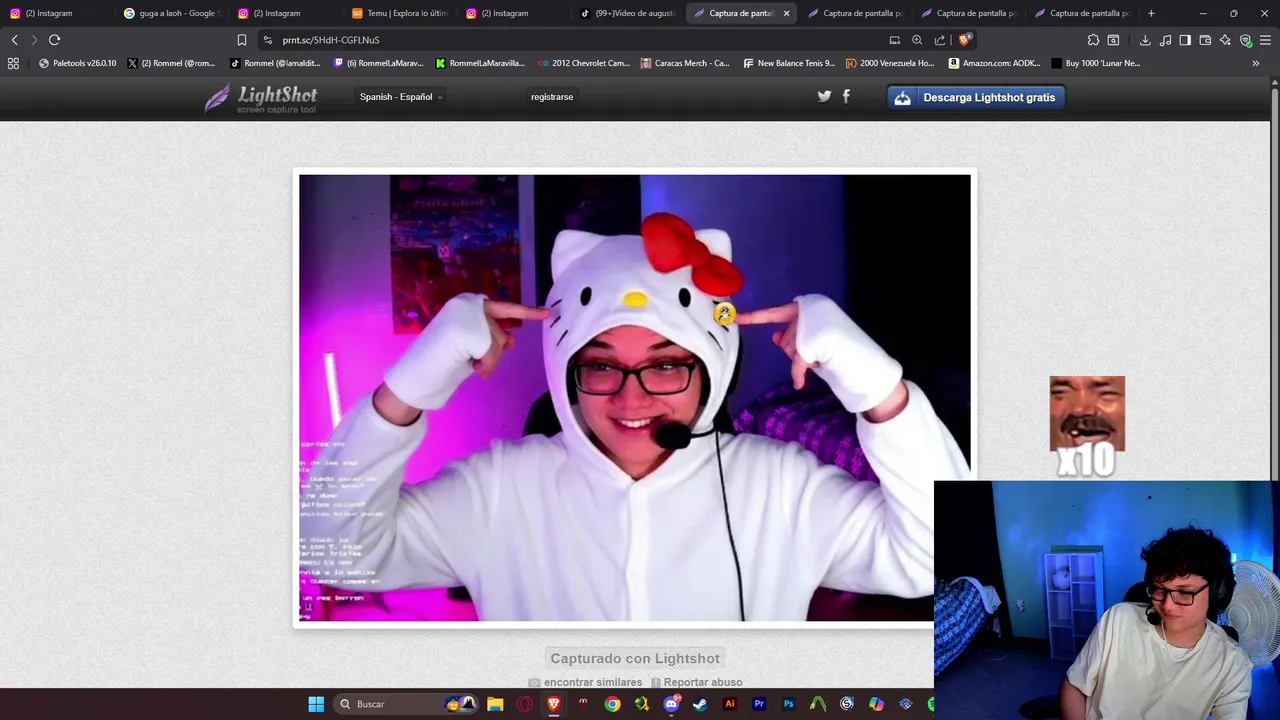Open the browser hamburger menu

[1265, 40]
